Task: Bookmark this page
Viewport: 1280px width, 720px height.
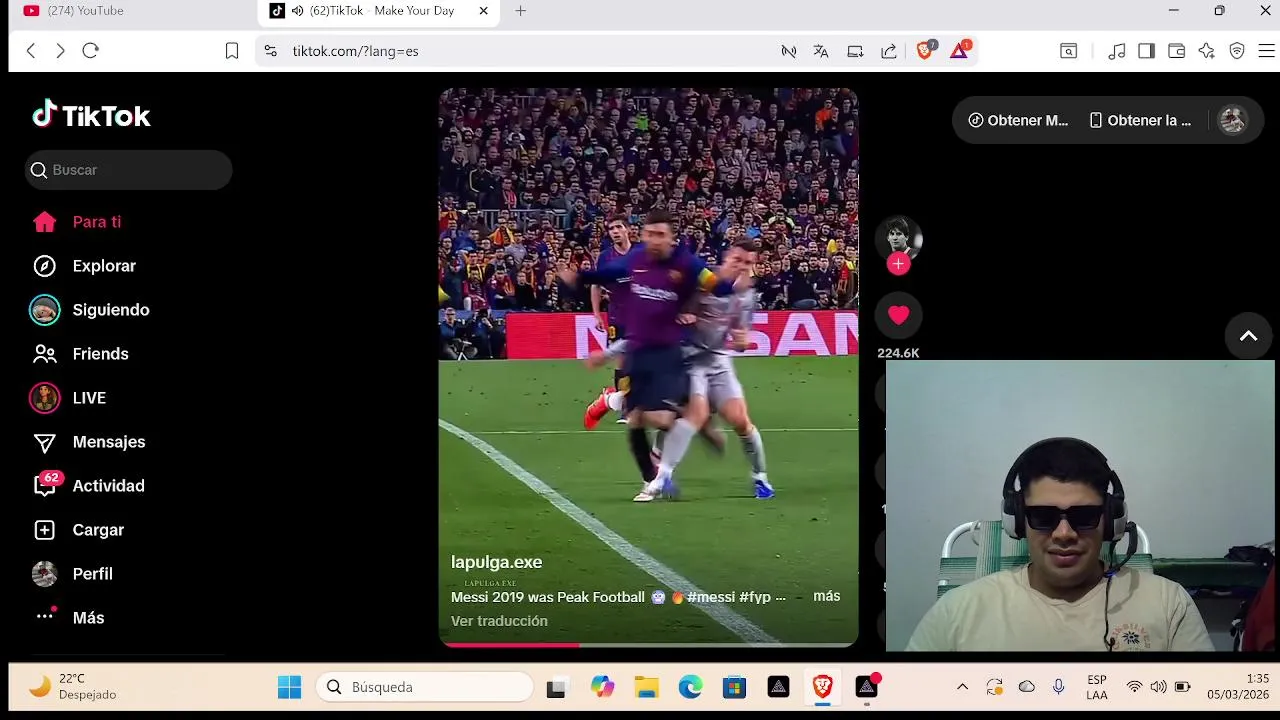Action: click(x=232, y=51)
